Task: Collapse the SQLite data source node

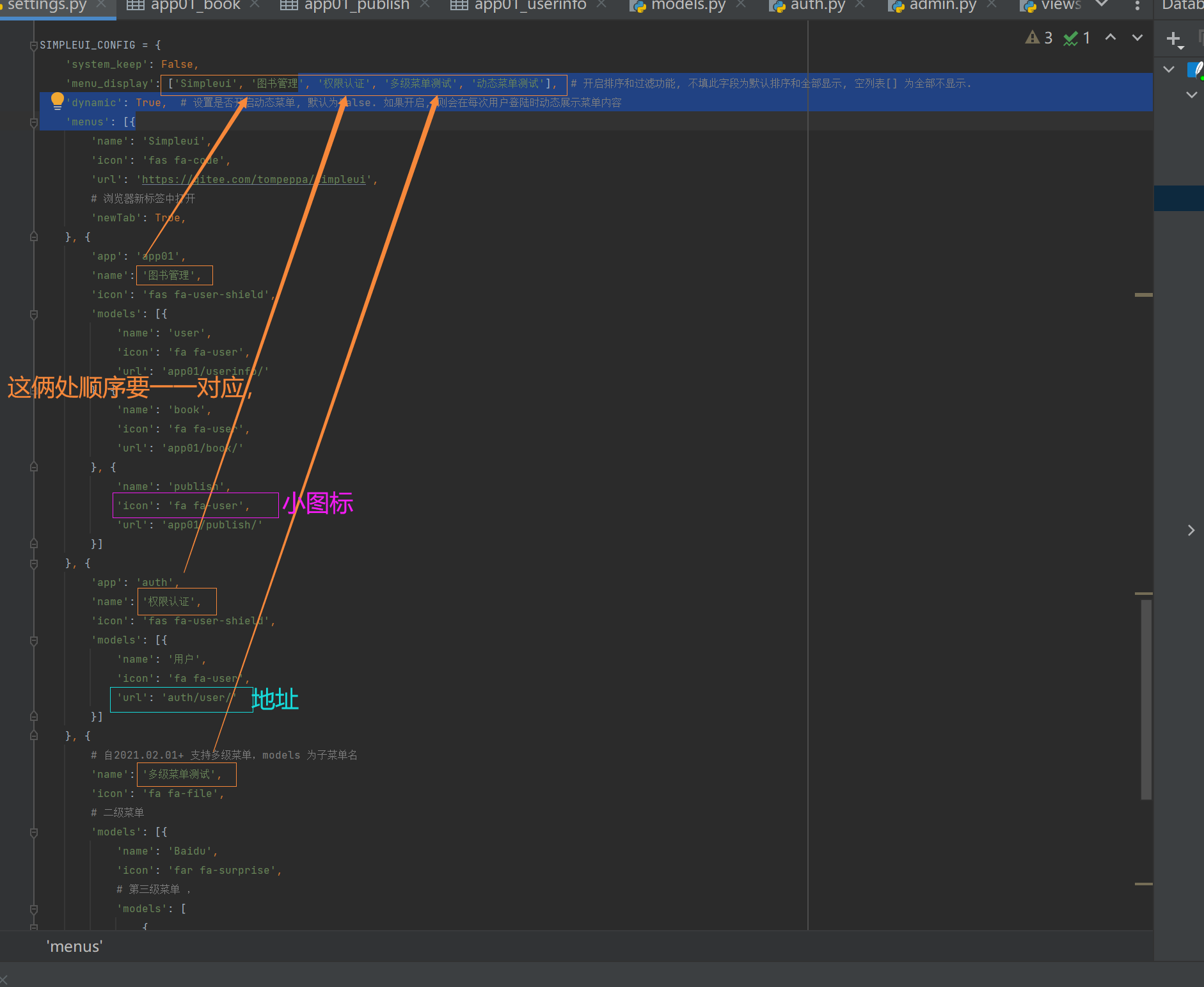Action: click(x=1169, y=69)
